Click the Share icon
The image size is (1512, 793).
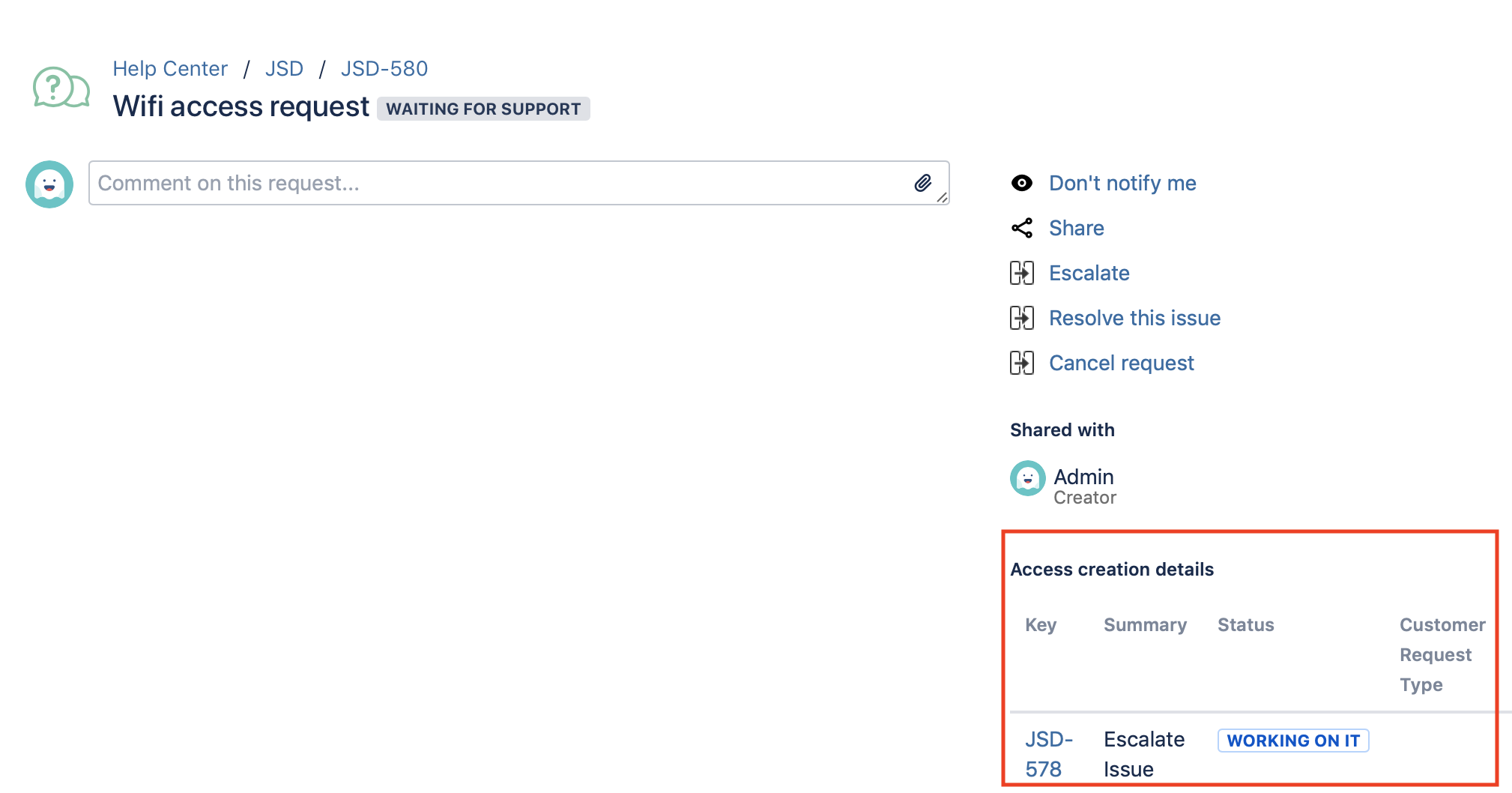click(1022, 228)
